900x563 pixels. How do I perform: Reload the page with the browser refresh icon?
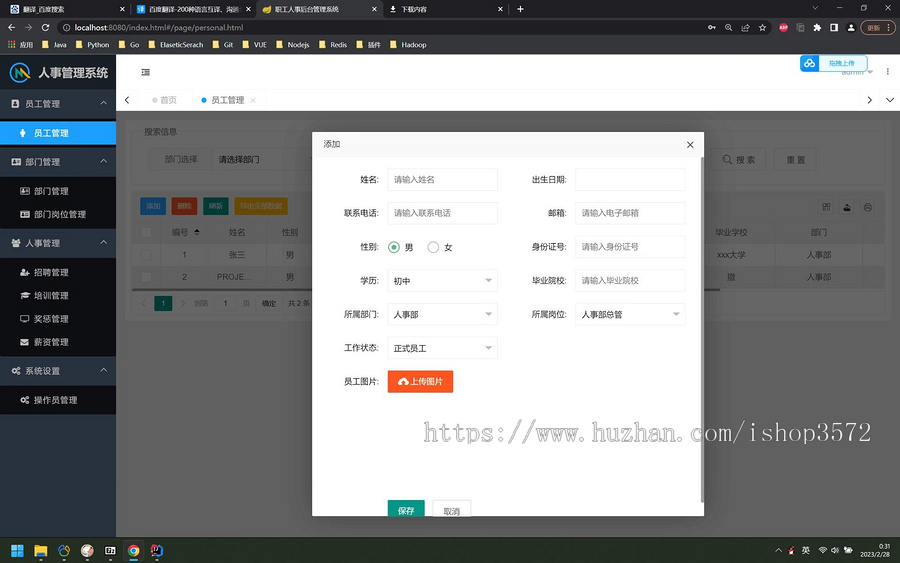pos(45,28)
